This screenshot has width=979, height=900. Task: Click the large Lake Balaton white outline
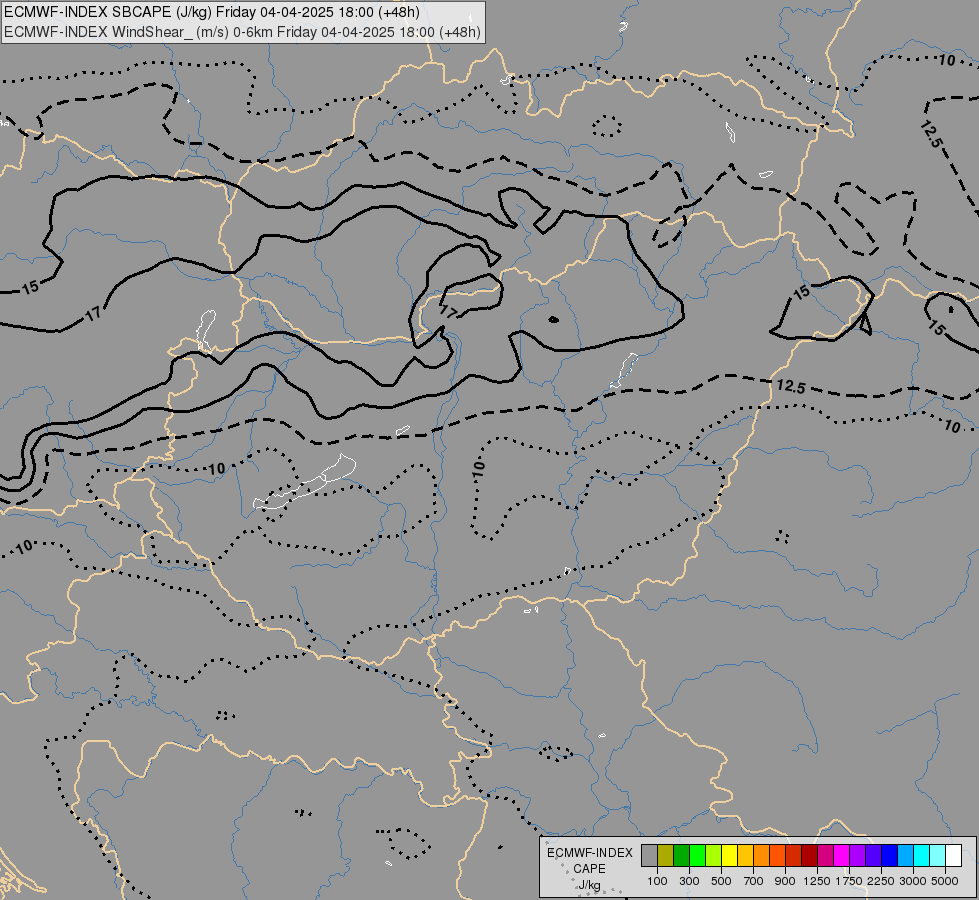305,483
